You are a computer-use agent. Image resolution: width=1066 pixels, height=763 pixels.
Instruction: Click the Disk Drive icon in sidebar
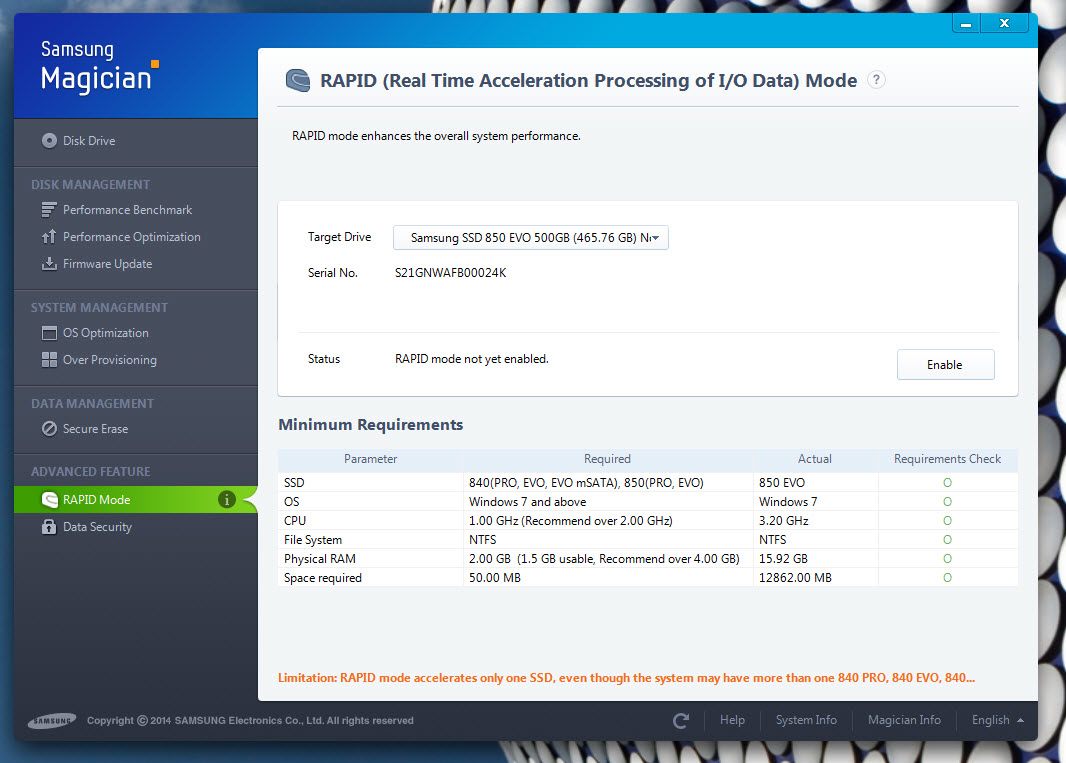[x=49, y=141]
